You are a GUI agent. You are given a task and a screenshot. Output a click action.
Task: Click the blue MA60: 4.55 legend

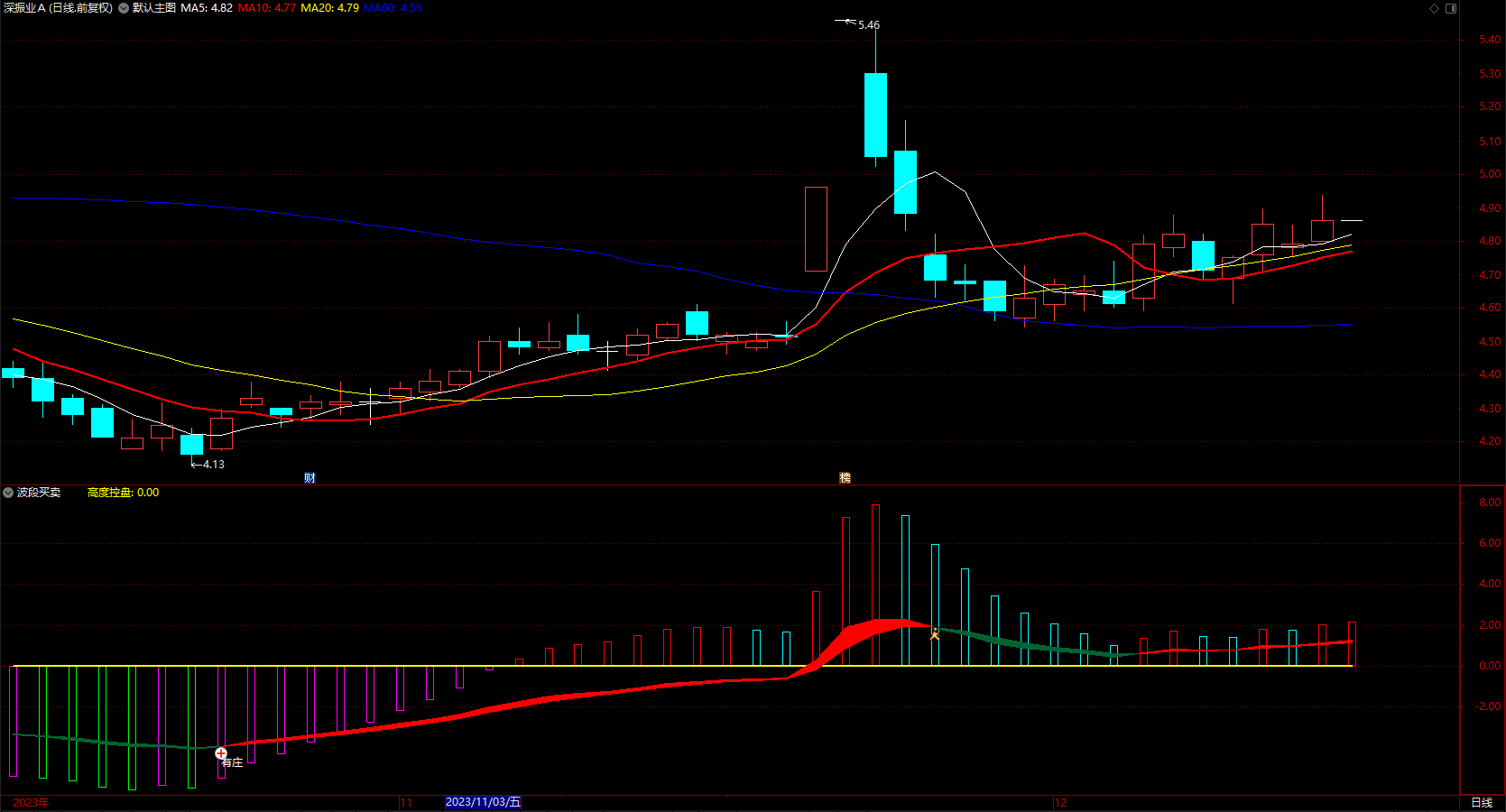pos(393,8)
